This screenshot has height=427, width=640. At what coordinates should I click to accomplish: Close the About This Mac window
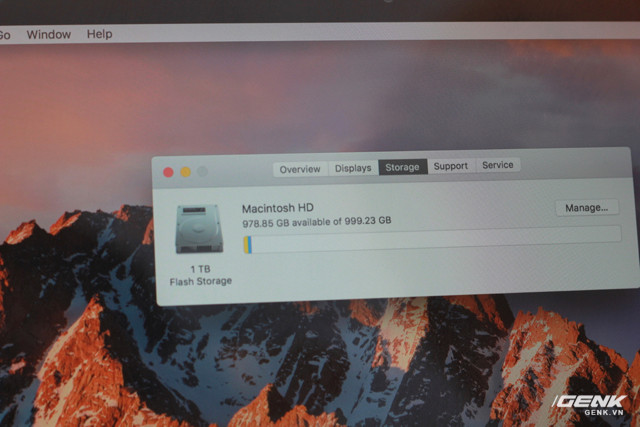coord(167,172)
